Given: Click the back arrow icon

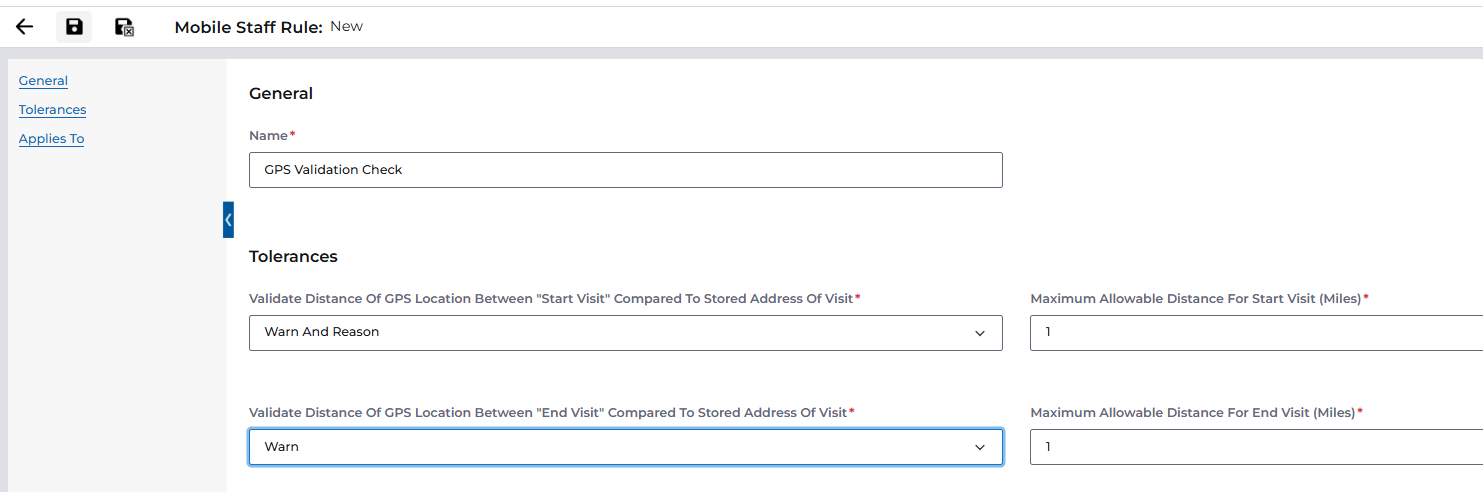Looking at the screenshot, I should click(25, 27).
